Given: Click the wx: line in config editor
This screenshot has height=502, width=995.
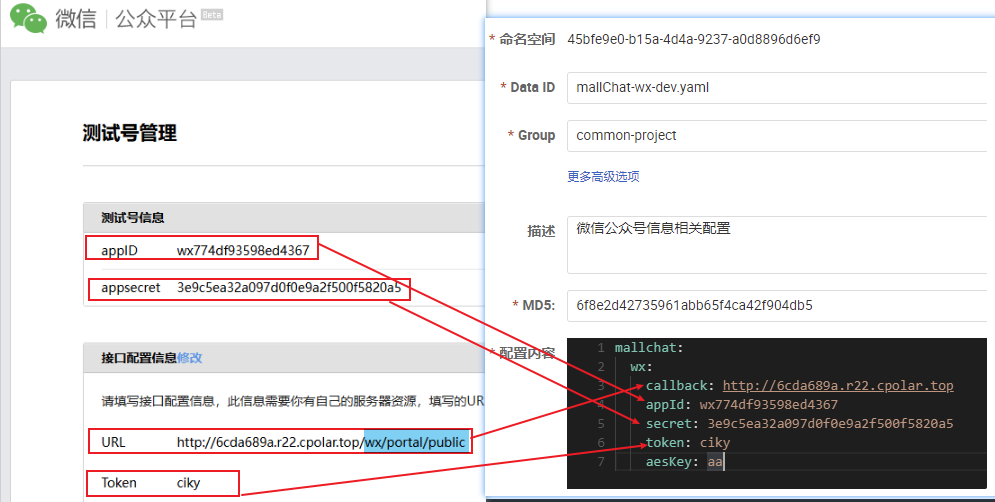Looking at the screenshot, I should (x=641, y=367).
